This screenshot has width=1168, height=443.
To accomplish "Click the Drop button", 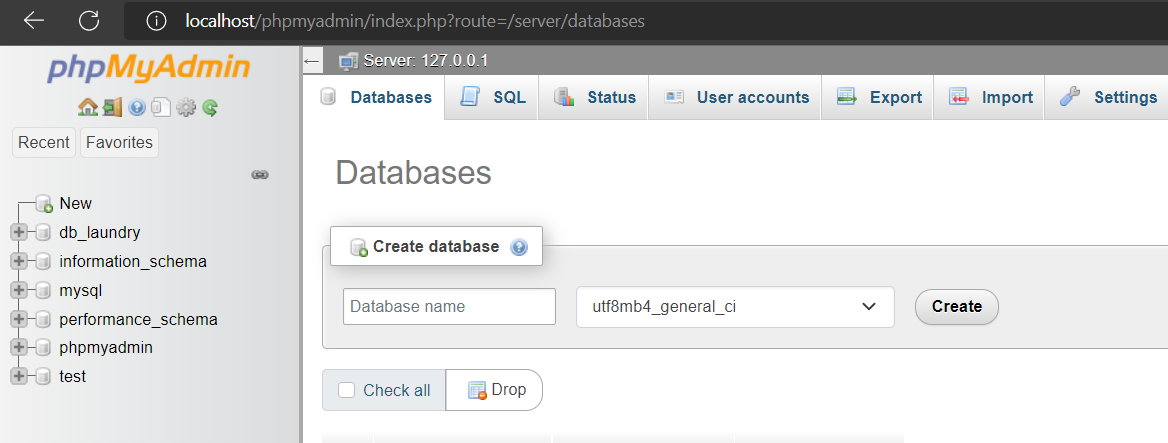I will (495, 390).
